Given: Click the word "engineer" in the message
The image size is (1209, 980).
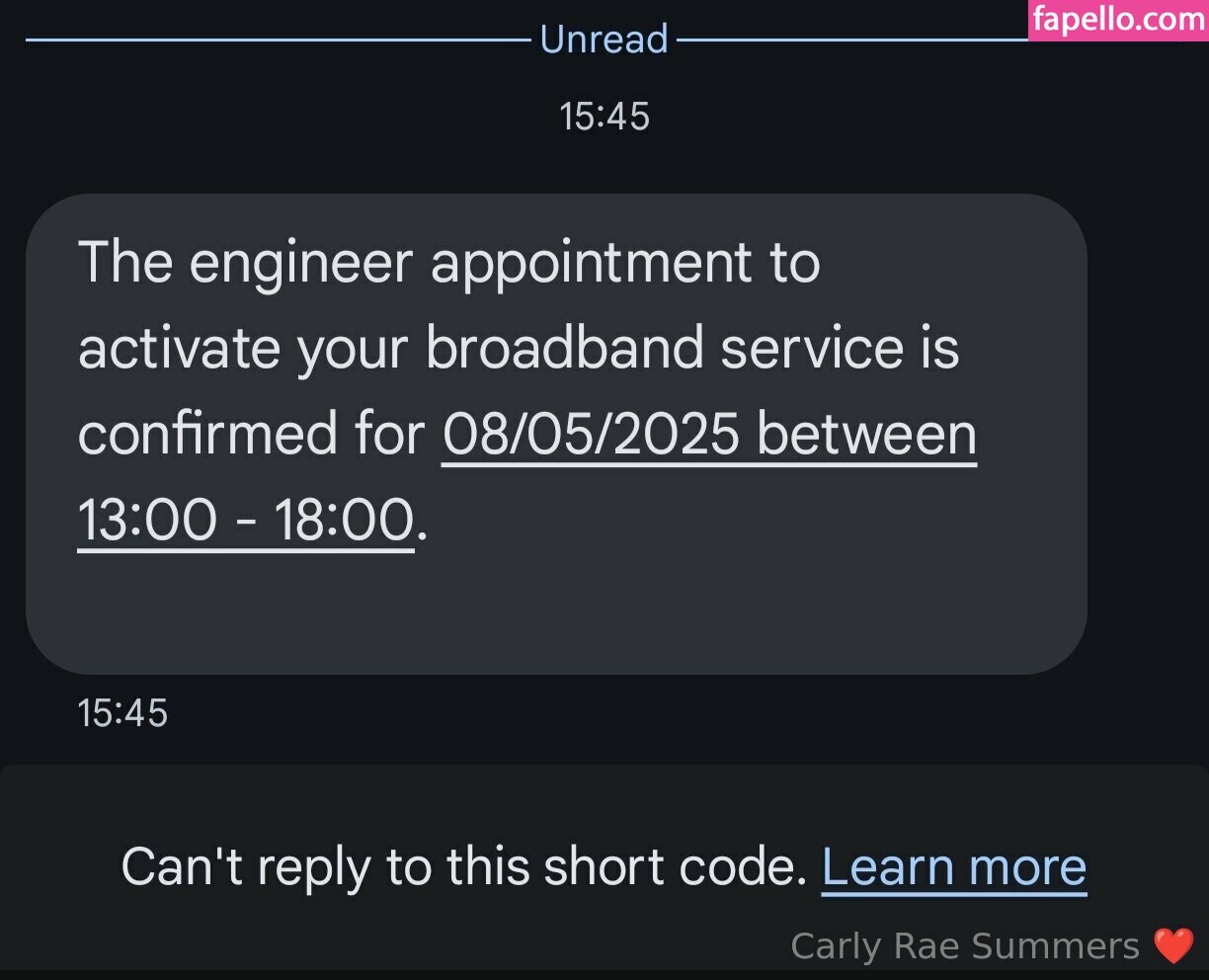Looking at the screenshot, I should tap(300, 263).
